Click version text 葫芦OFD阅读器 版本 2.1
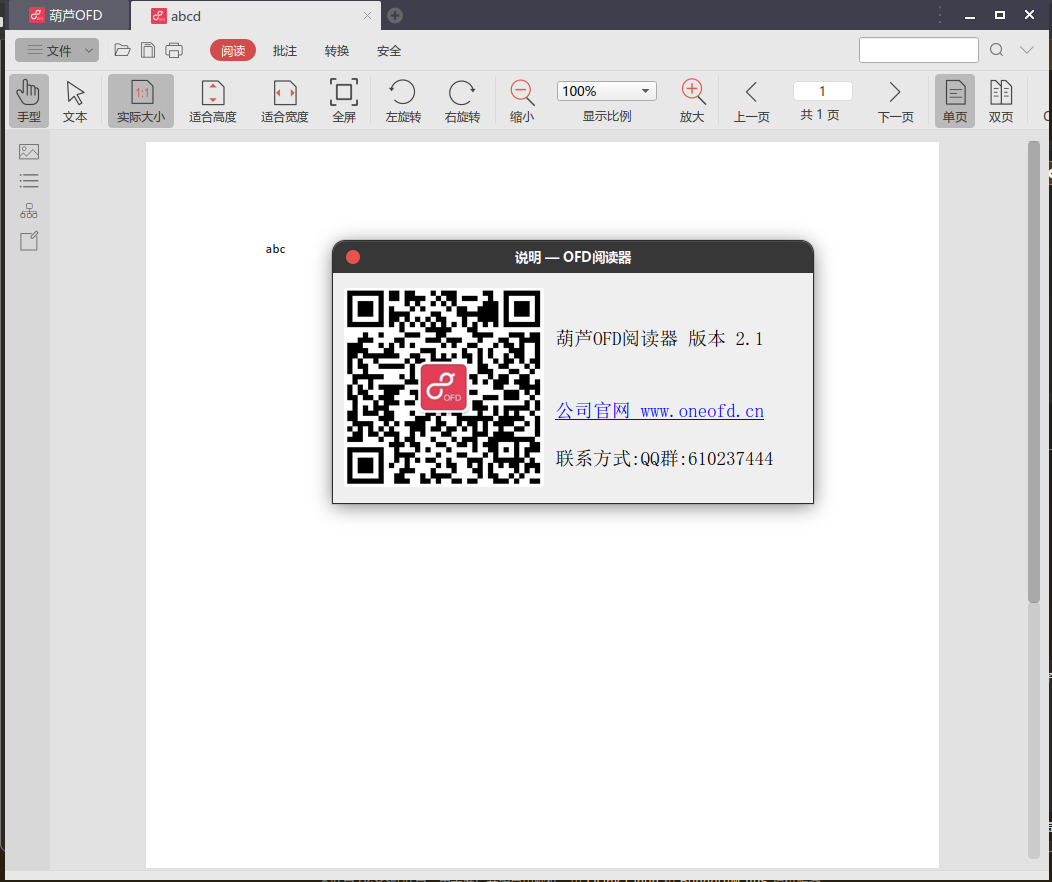The image size is (1052, 882). [x=660, y=339]
